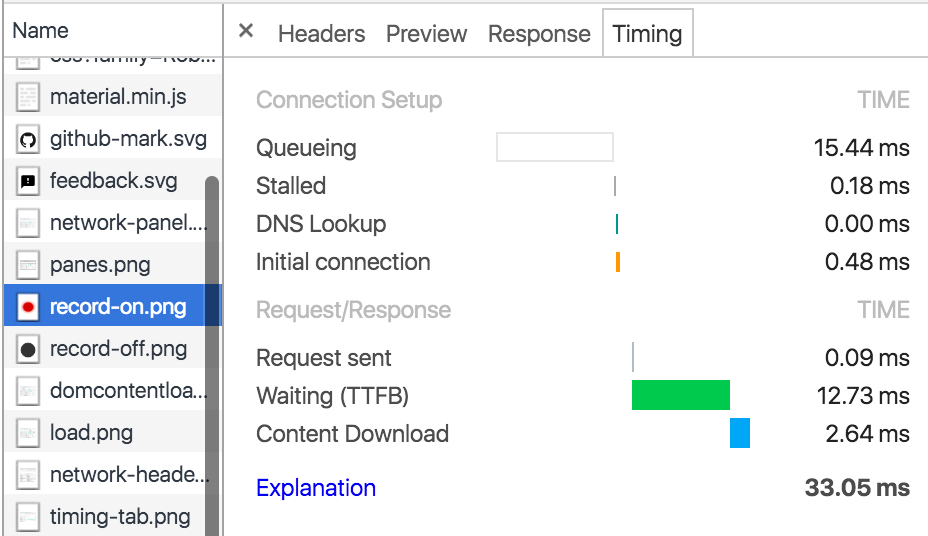The width and height of the screenshot is (928, 536).
Task: Click the GitHub mark icon beside github-mark.svg
Action: tap(29, 139)
